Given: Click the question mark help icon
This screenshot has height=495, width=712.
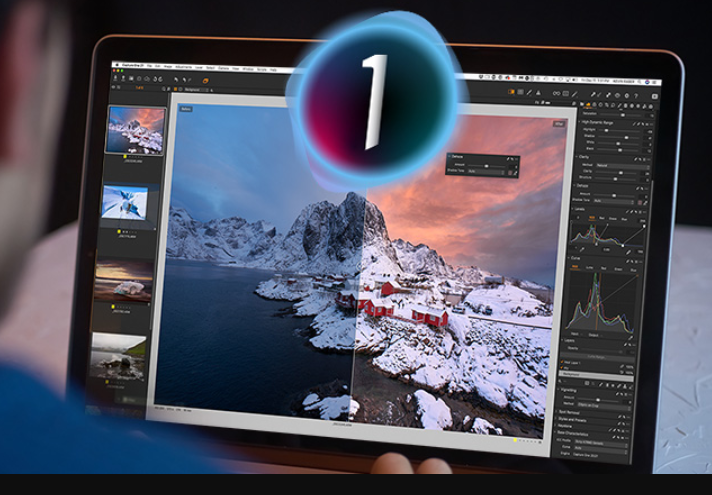Looking at the screenshot, I should 636,96.
